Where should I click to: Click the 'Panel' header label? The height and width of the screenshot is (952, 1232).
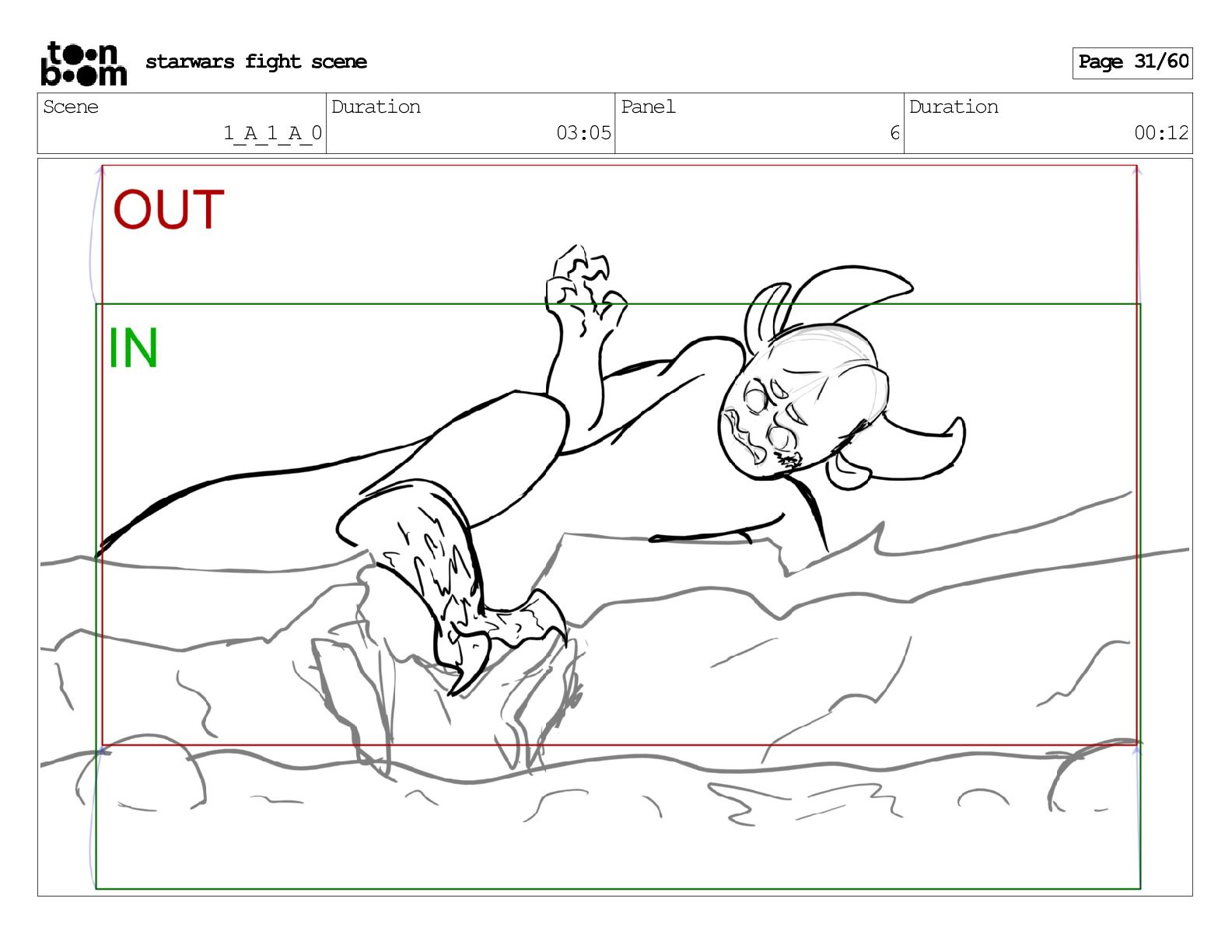[648, 107]
